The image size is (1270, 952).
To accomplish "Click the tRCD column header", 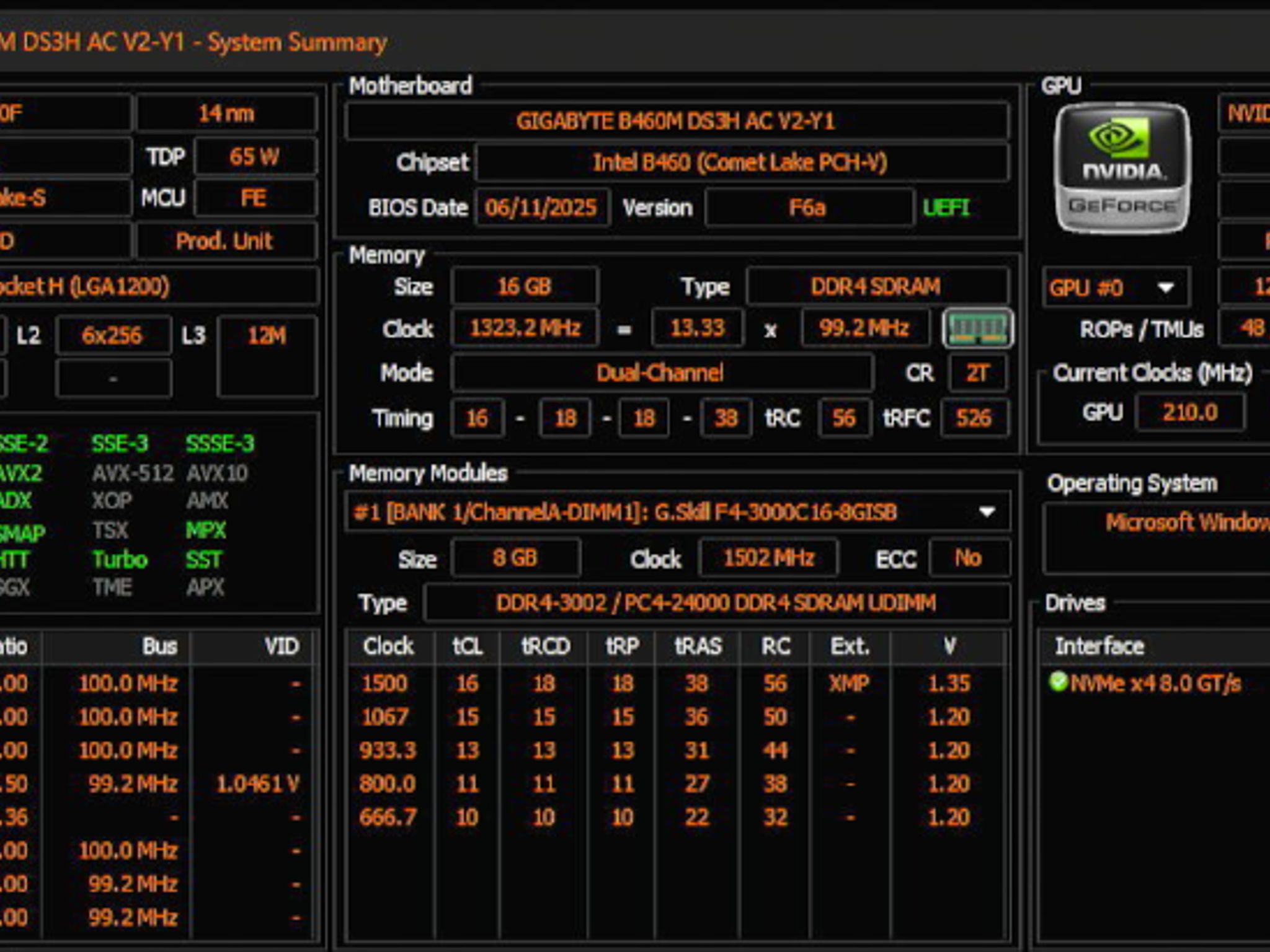I will (544, 646).
